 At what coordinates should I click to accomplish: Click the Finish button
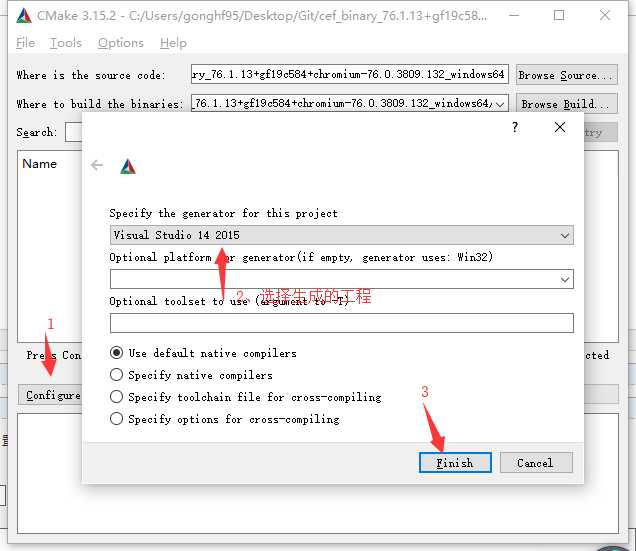[x=456, y=463]
